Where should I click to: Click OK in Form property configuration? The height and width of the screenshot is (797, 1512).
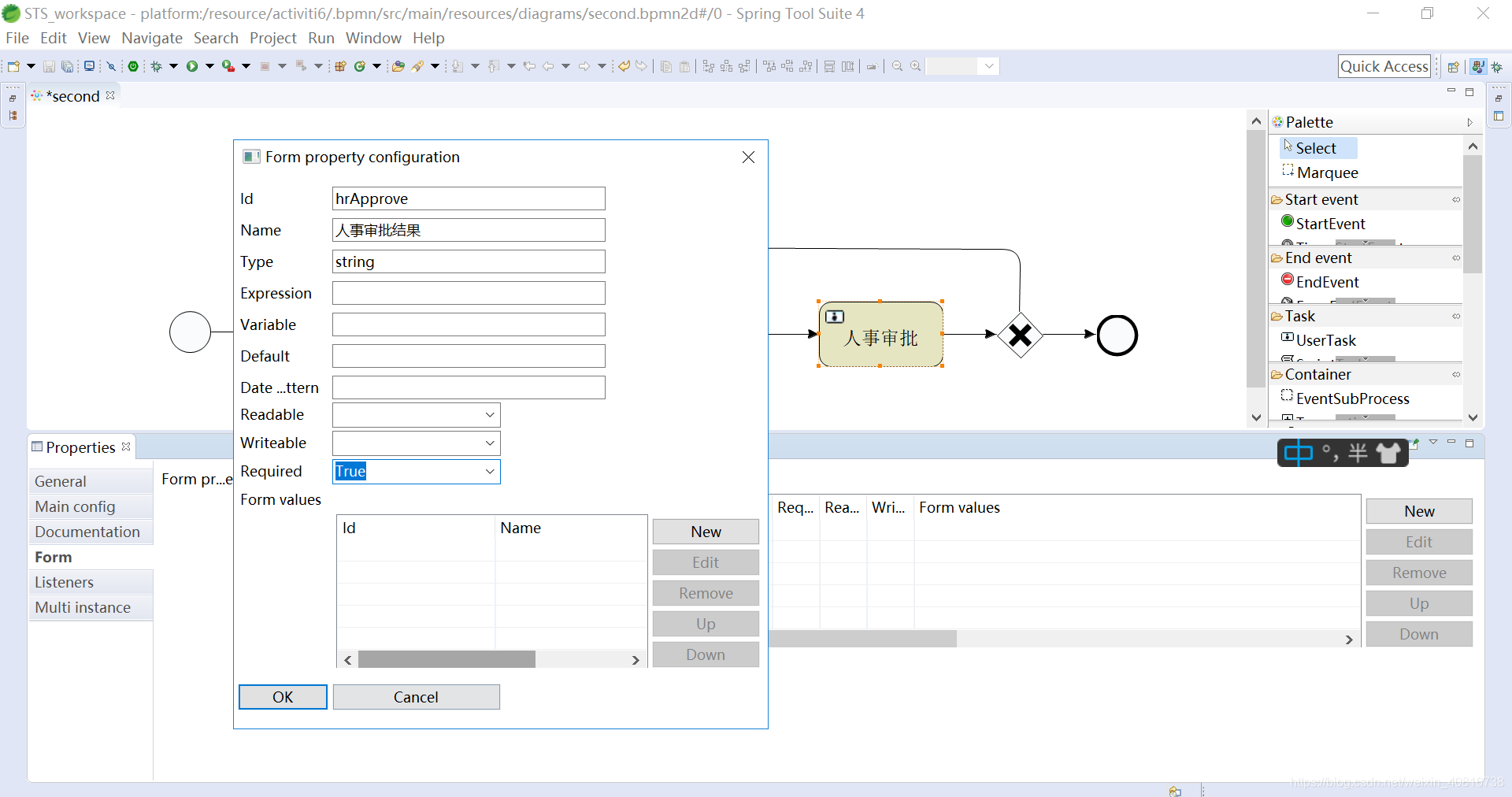283,697
